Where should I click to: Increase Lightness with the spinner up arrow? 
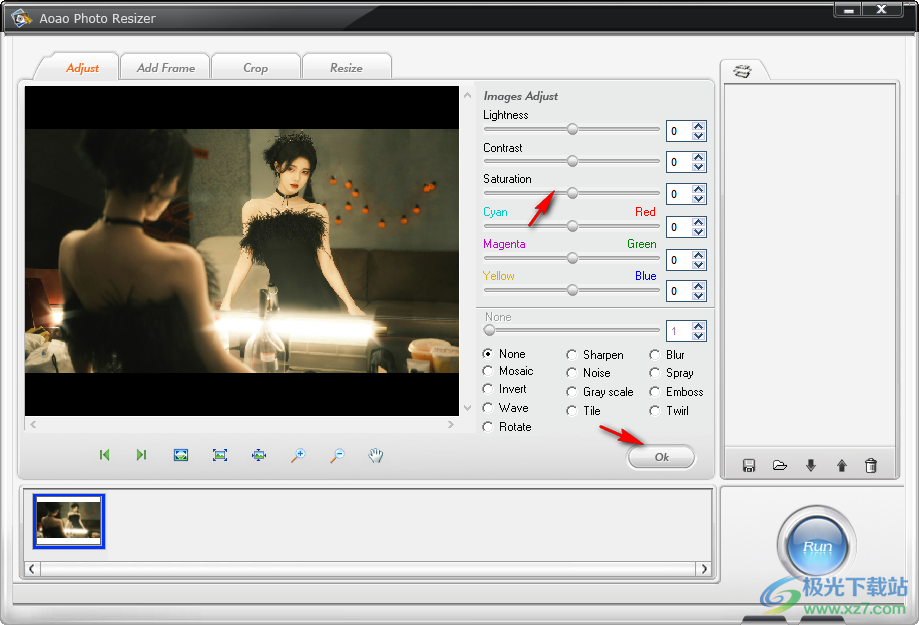pyautogui.click(x=697, y=126)
